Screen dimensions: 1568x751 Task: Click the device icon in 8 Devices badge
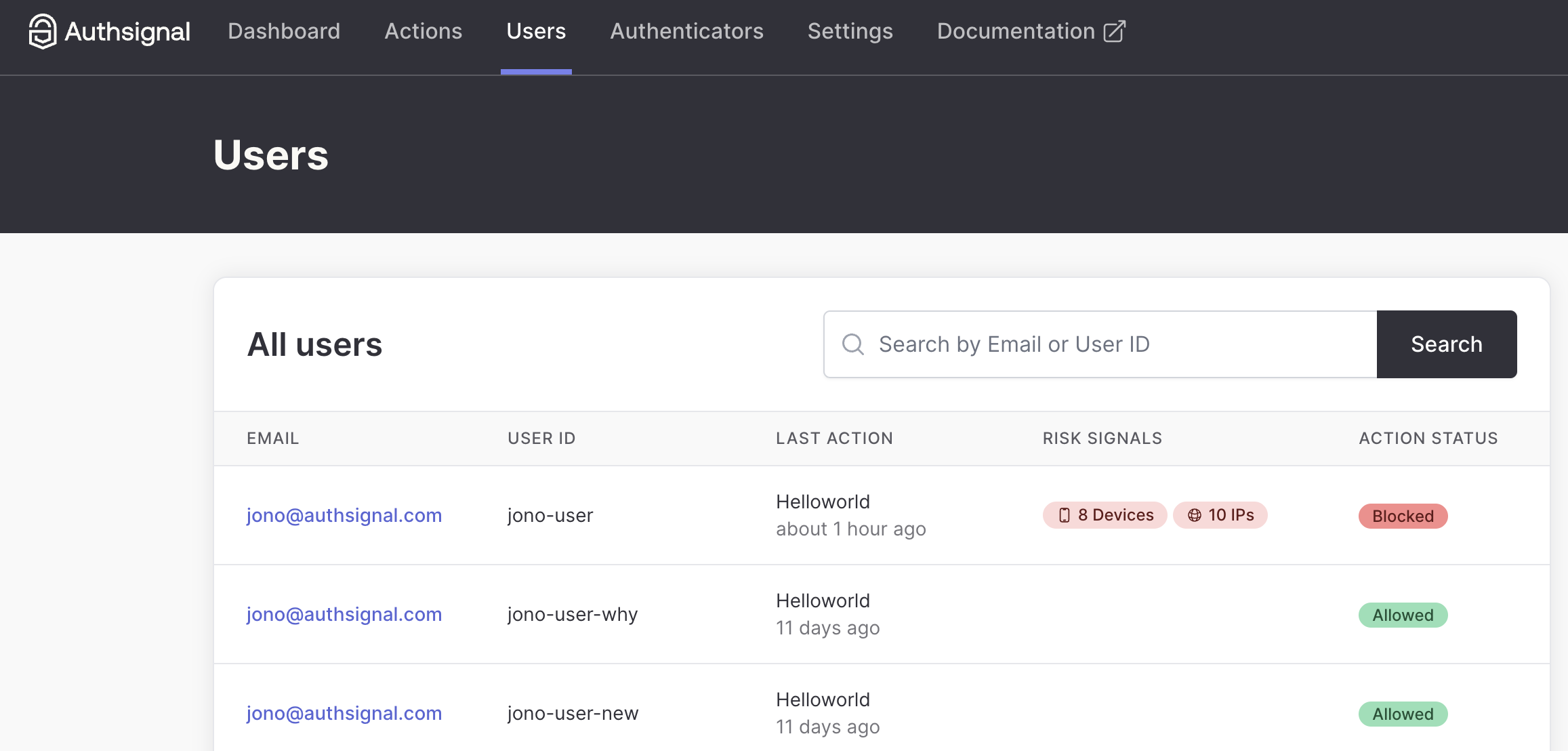(x=1064, y=515)
